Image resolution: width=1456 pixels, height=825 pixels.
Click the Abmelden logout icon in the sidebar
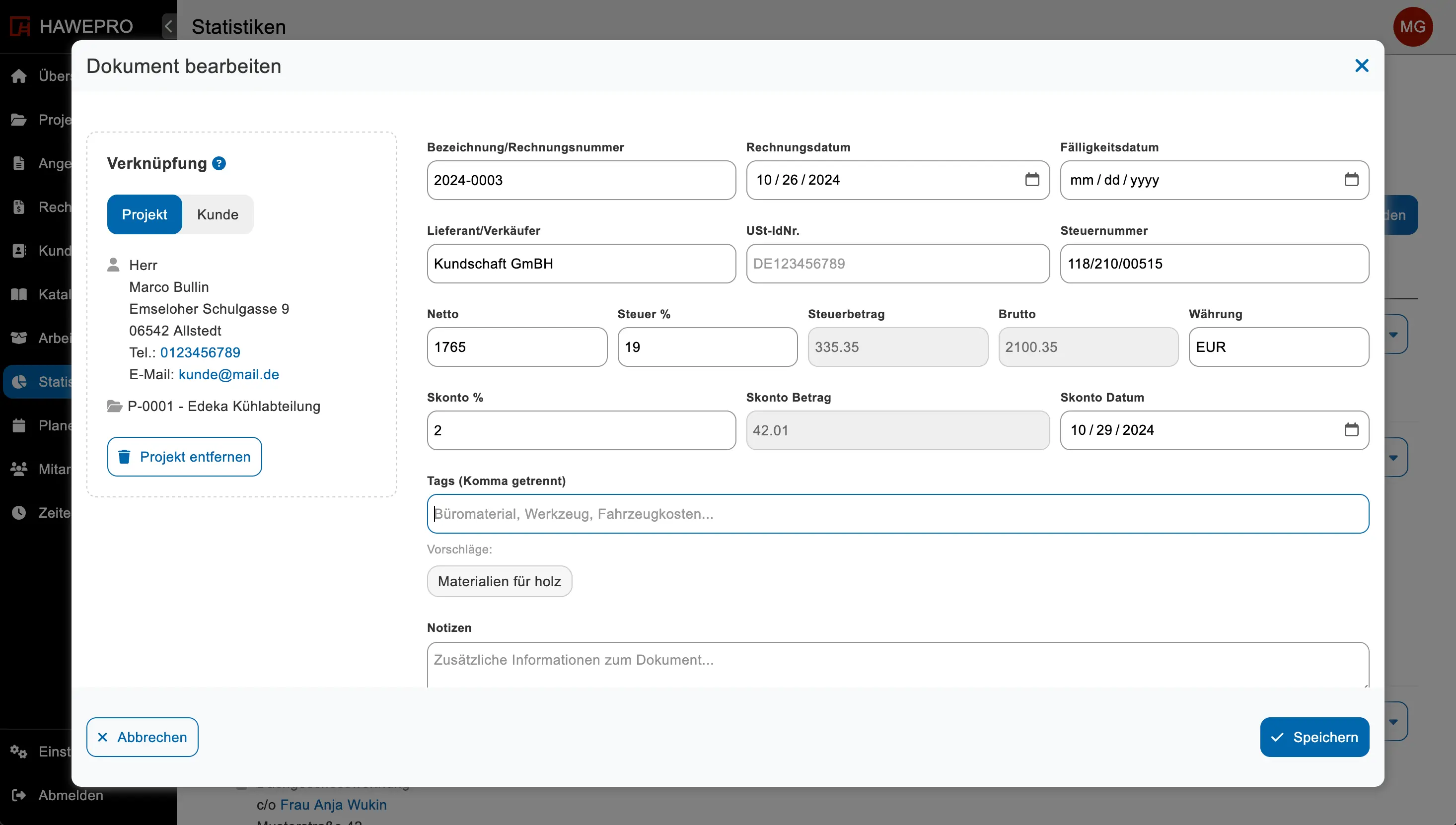point(19,795)
